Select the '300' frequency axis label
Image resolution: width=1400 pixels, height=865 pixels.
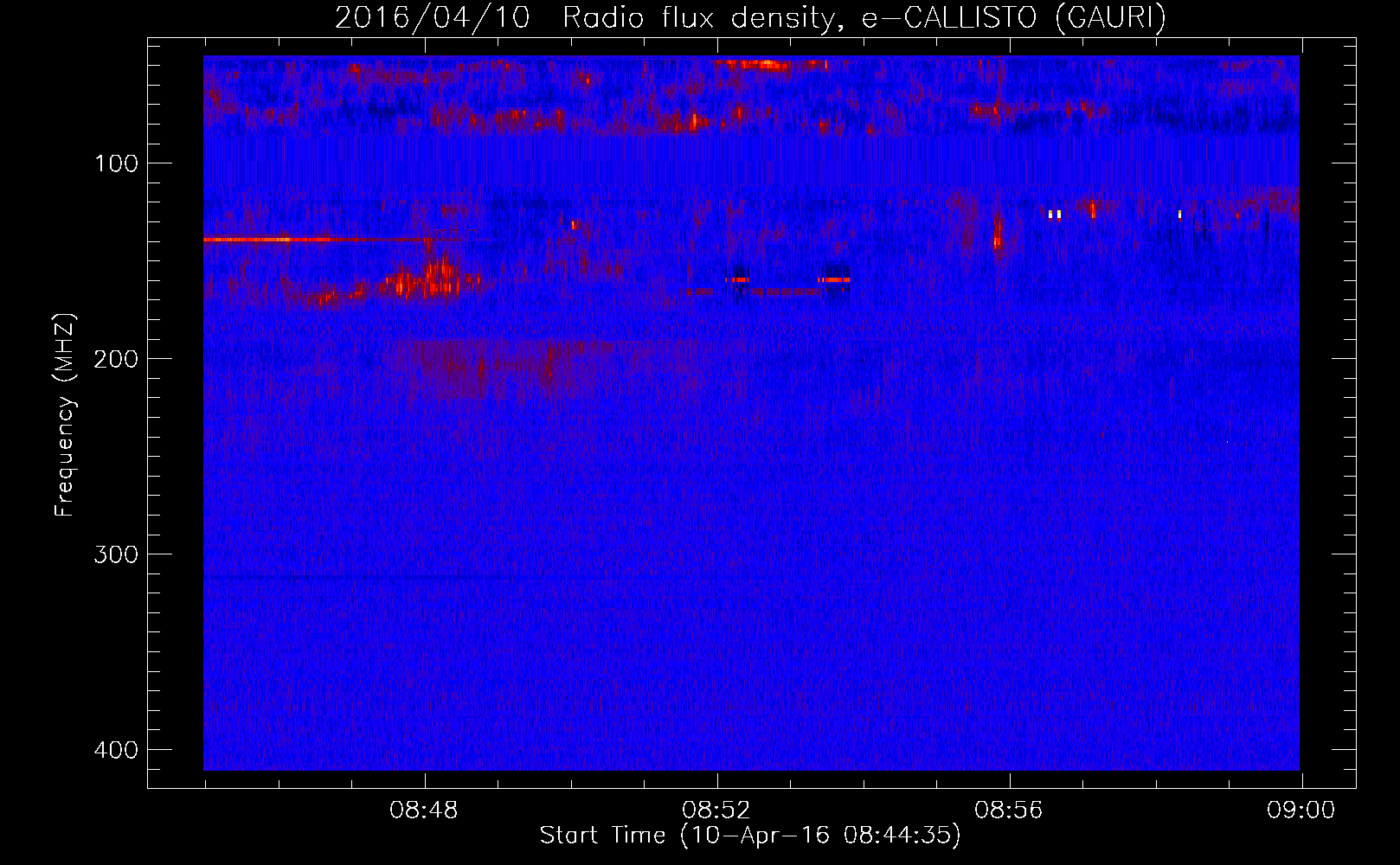coord(116,554)
